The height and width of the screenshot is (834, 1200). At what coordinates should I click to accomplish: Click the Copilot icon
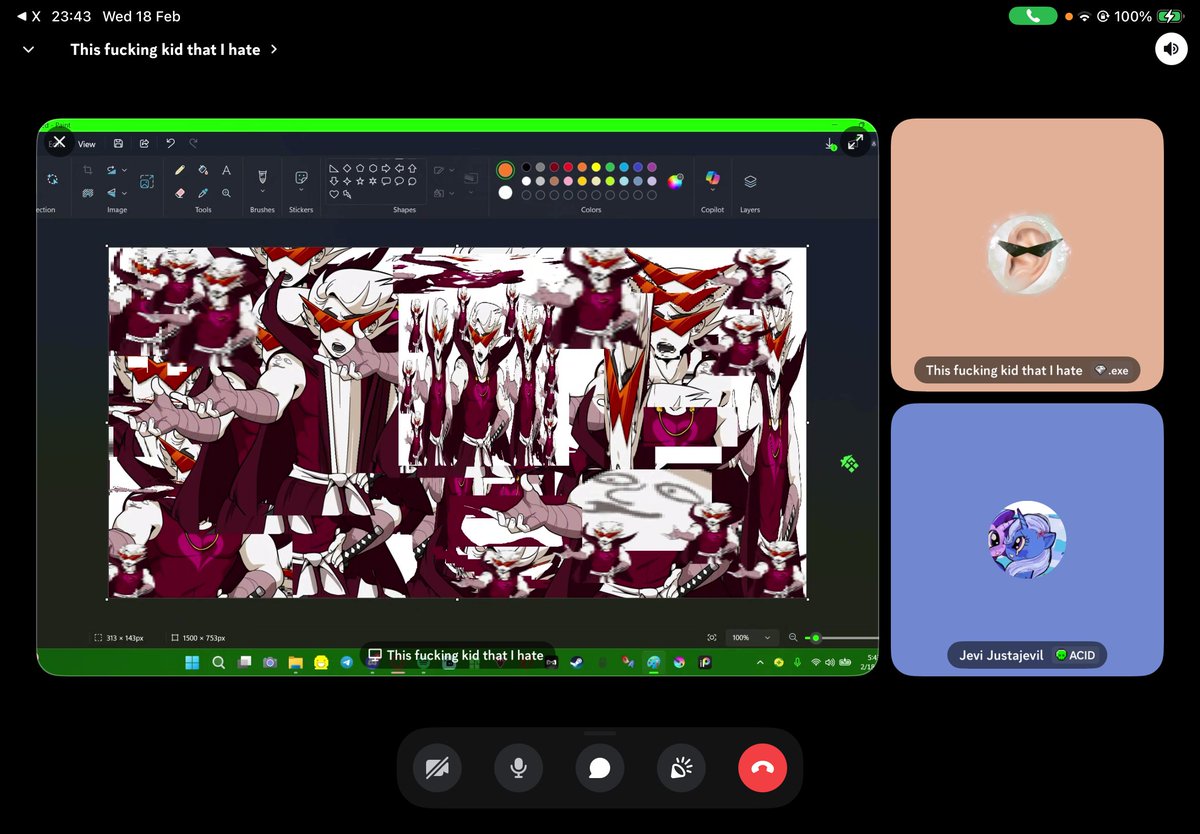click(712, 178)
